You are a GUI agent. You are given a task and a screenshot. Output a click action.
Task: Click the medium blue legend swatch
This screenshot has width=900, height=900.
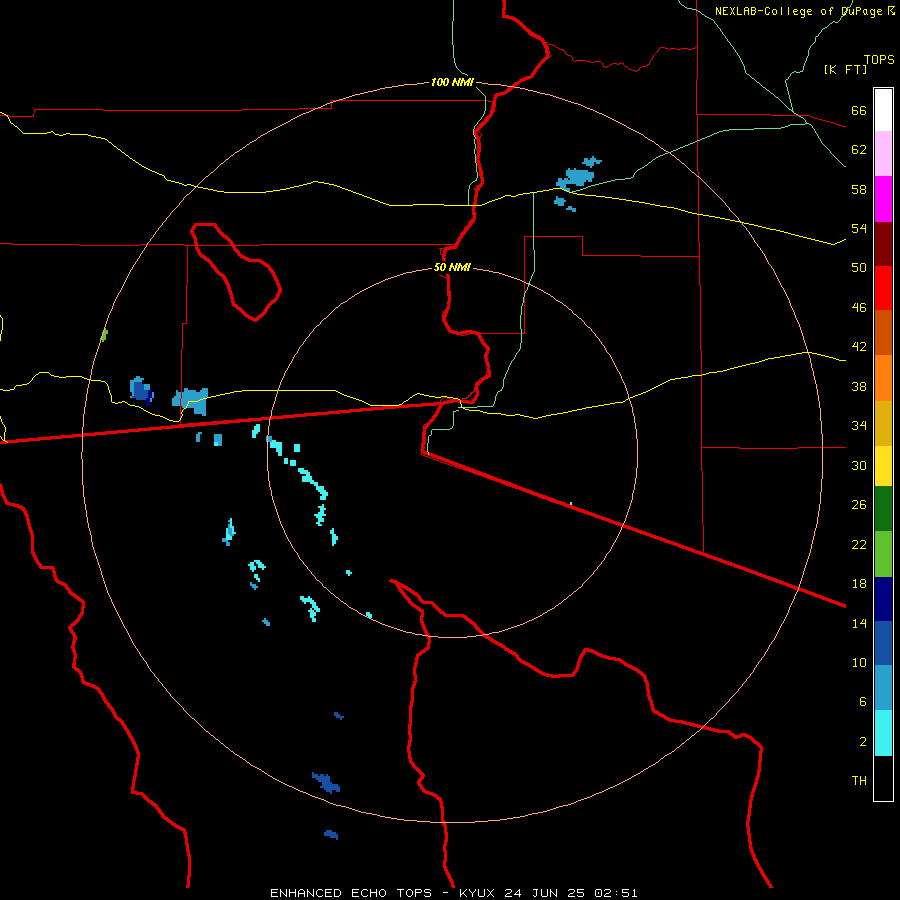click(x=883, y=643)
